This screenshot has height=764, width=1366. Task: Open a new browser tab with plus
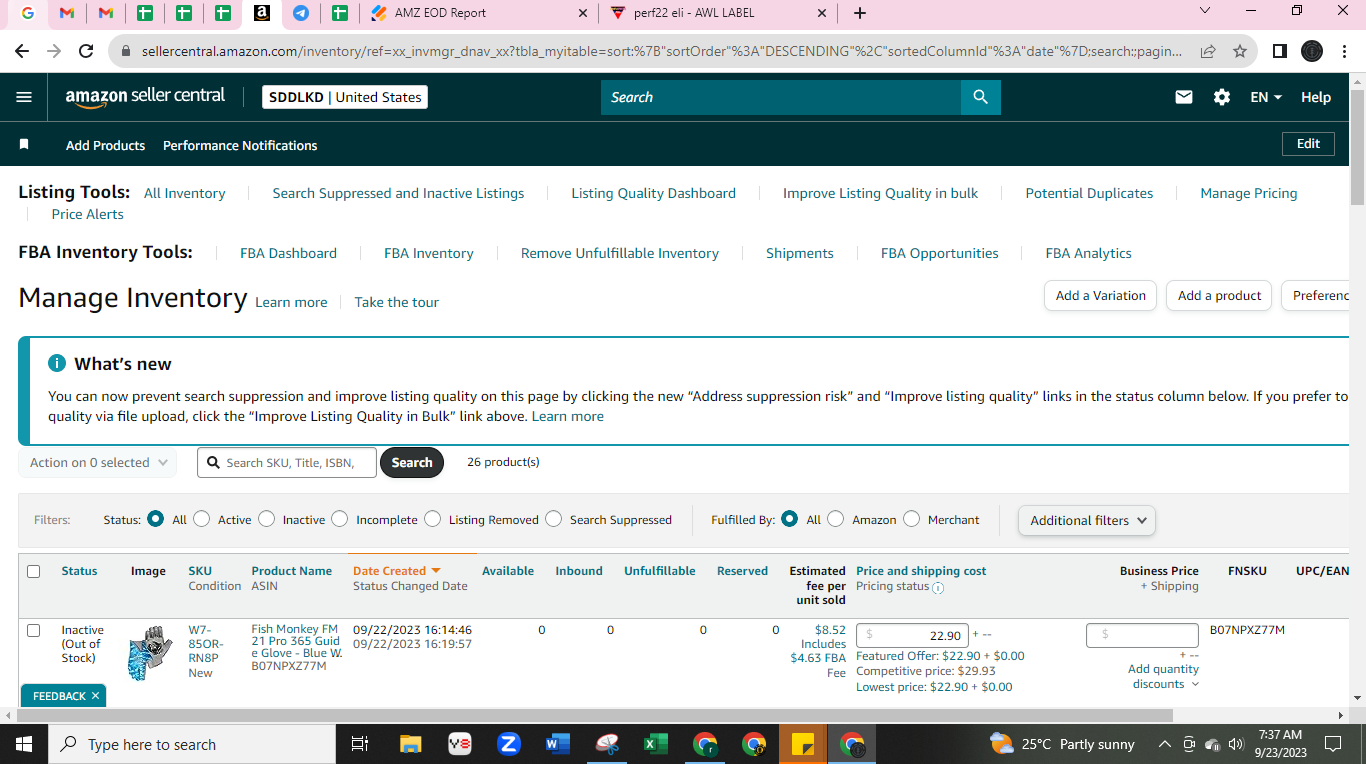coord(860,13)
